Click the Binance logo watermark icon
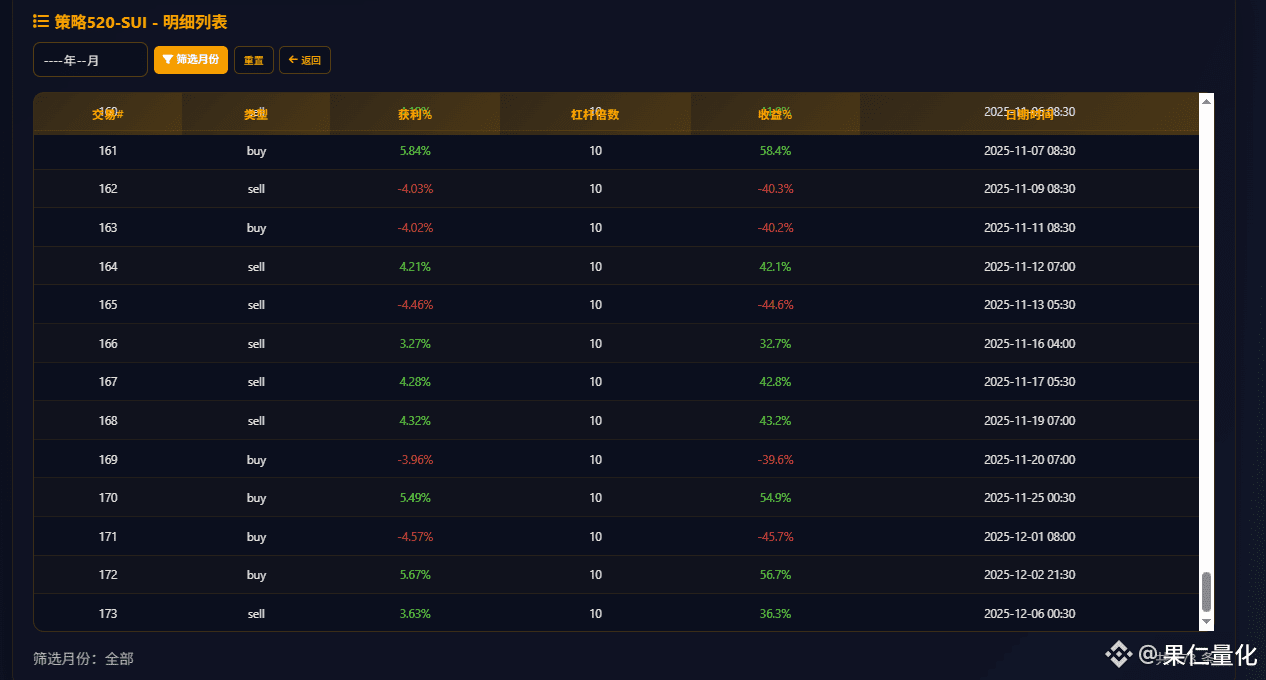 pos(1118,655)
